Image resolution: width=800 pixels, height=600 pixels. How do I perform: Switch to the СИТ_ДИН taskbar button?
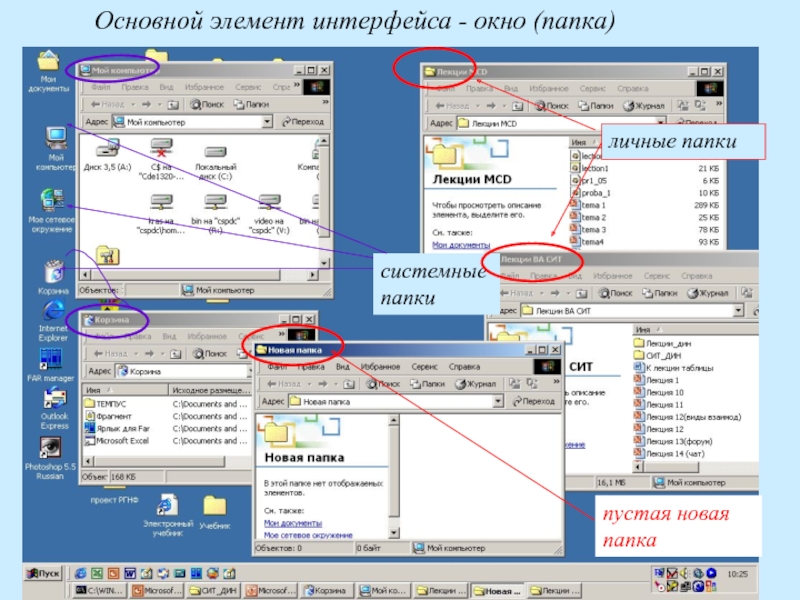pyautogui.click(x=213, y=590)
